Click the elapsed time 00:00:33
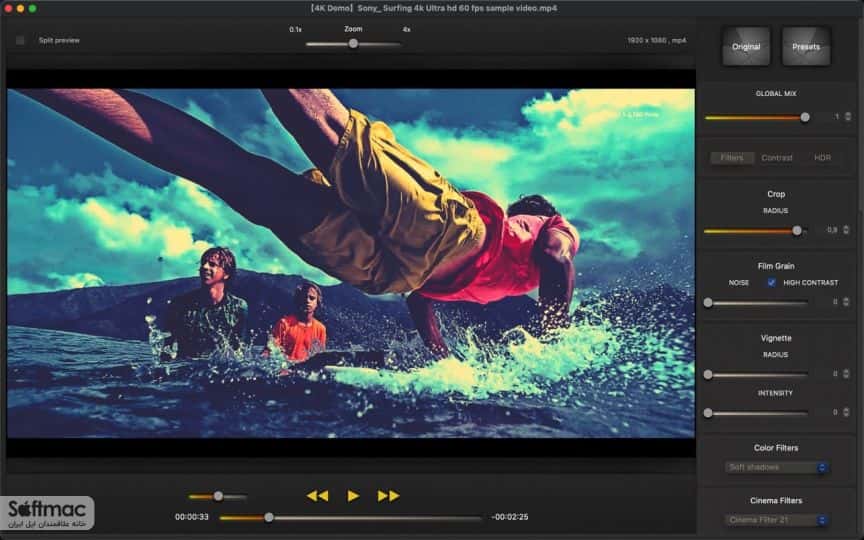Image resolution: width=864 pixels, height=540 pixels. 192,517
